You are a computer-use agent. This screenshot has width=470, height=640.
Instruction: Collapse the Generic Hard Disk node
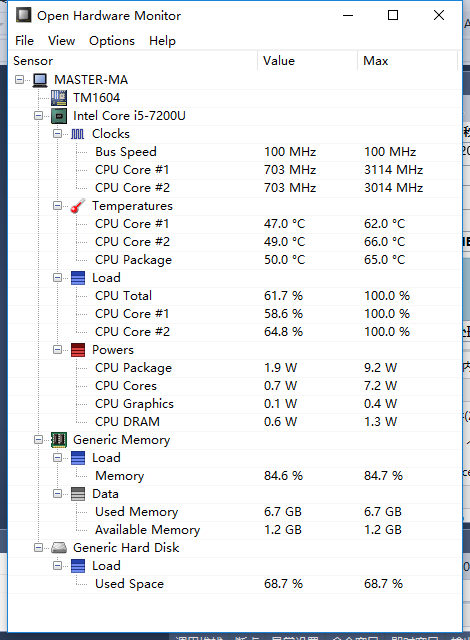38,548
